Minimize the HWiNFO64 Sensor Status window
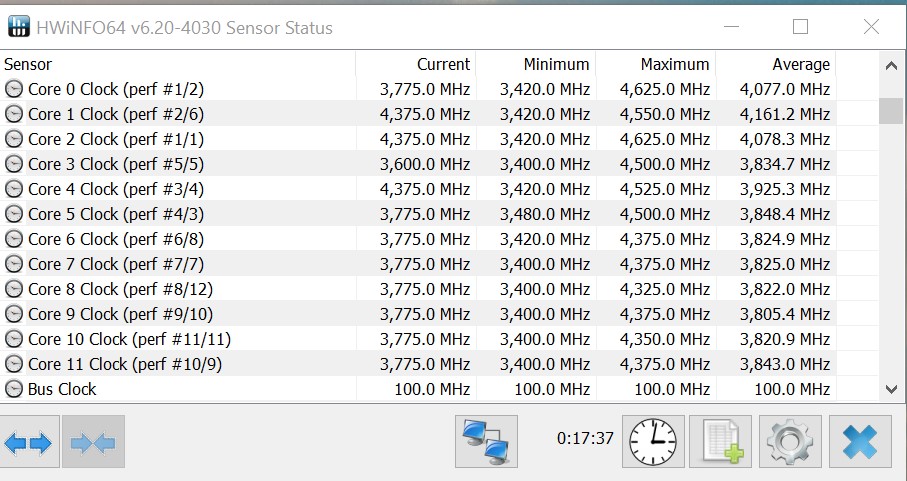 click(x=731, y=27)
